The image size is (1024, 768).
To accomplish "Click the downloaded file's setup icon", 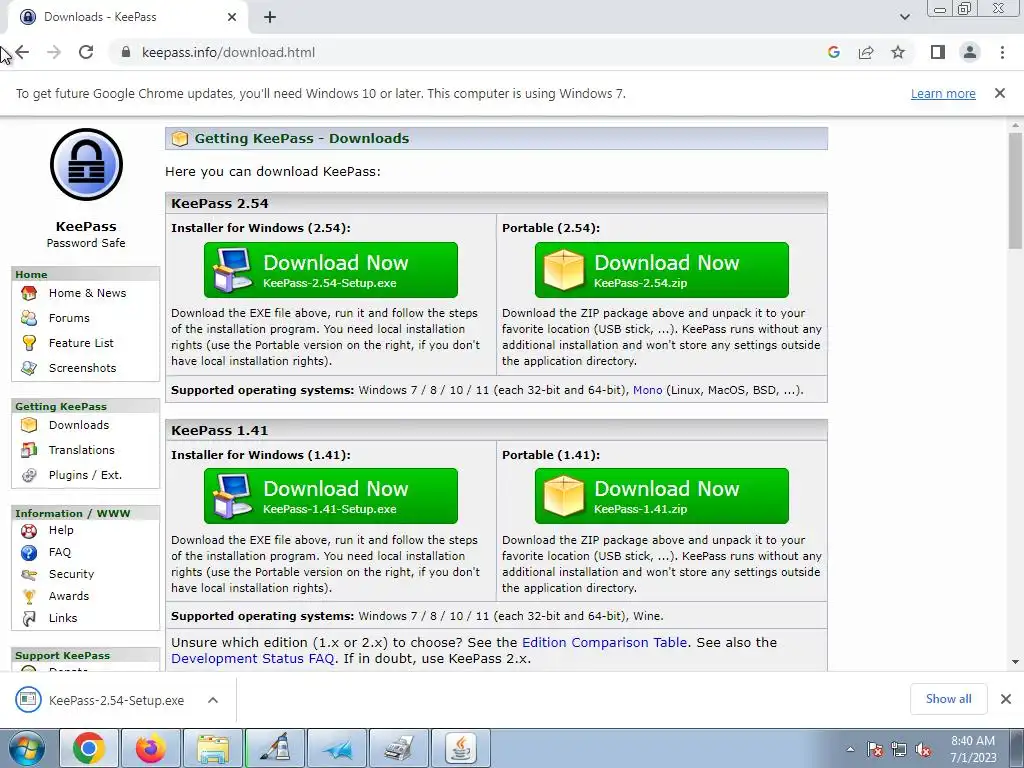I will (28, 700).
